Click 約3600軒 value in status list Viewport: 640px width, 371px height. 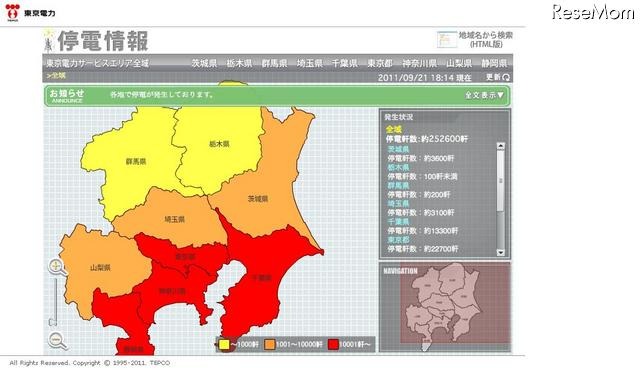439,158
